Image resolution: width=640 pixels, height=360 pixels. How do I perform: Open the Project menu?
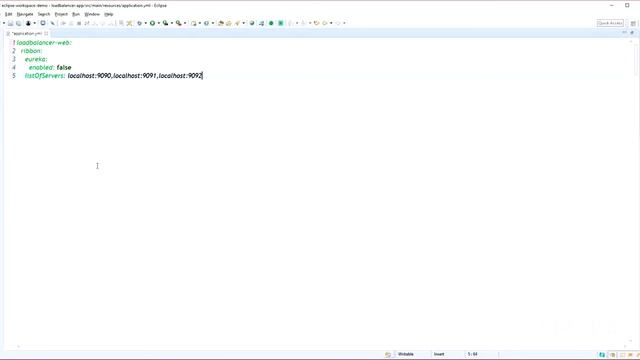(61, 14)
